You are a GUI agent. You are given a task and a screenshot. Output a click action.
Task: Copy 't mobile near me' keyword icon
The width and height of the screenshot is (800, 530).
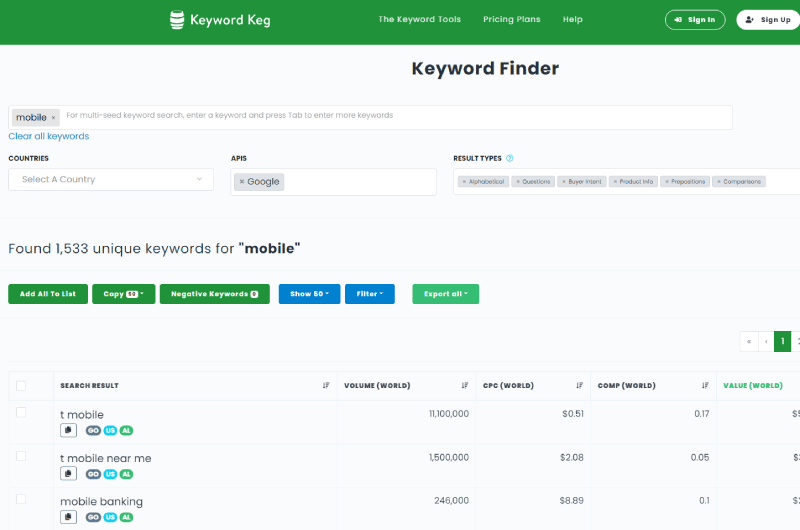pyautogui.click(x=68, y=474)
